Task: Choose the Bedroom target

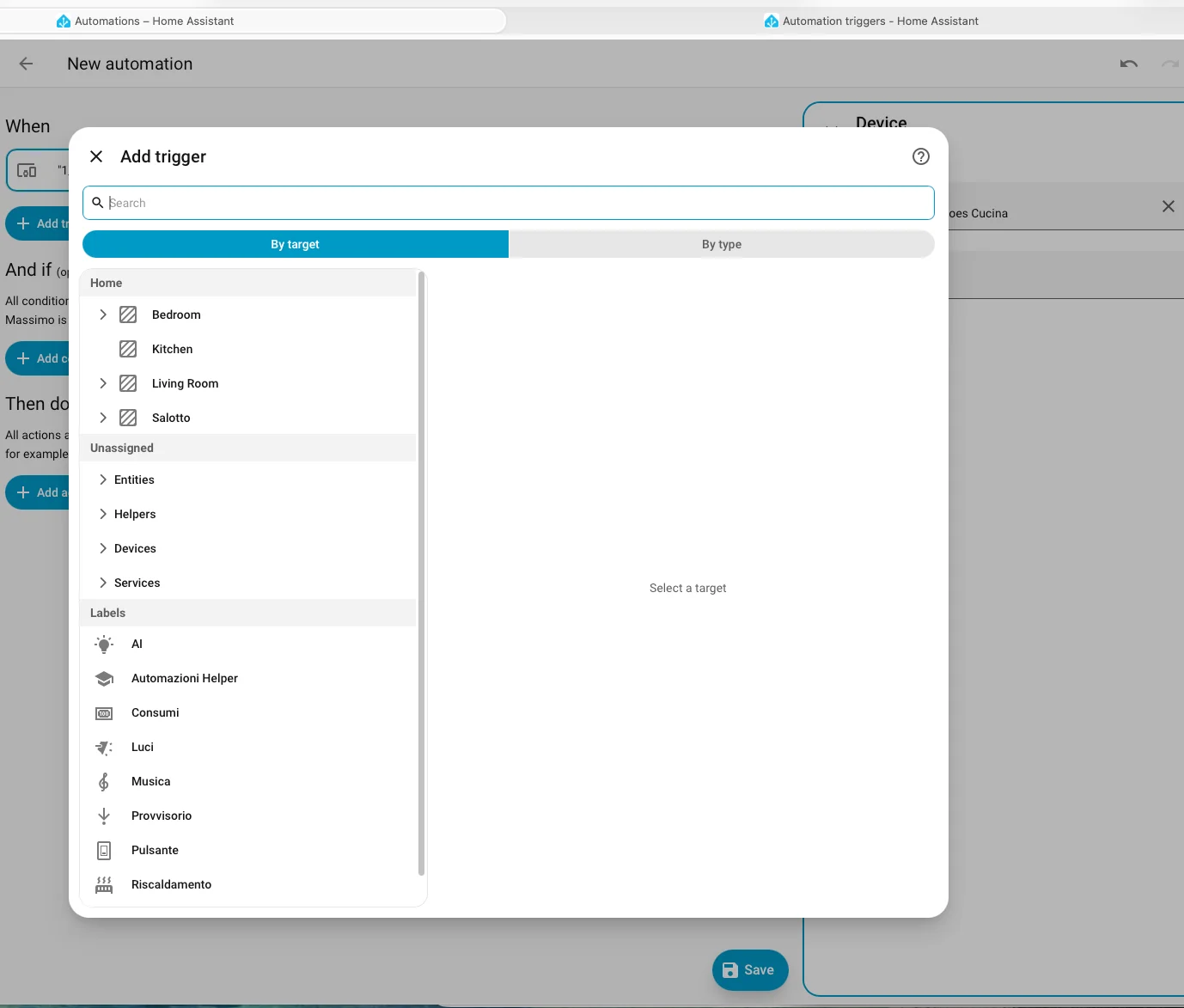Action: [248, 315]
